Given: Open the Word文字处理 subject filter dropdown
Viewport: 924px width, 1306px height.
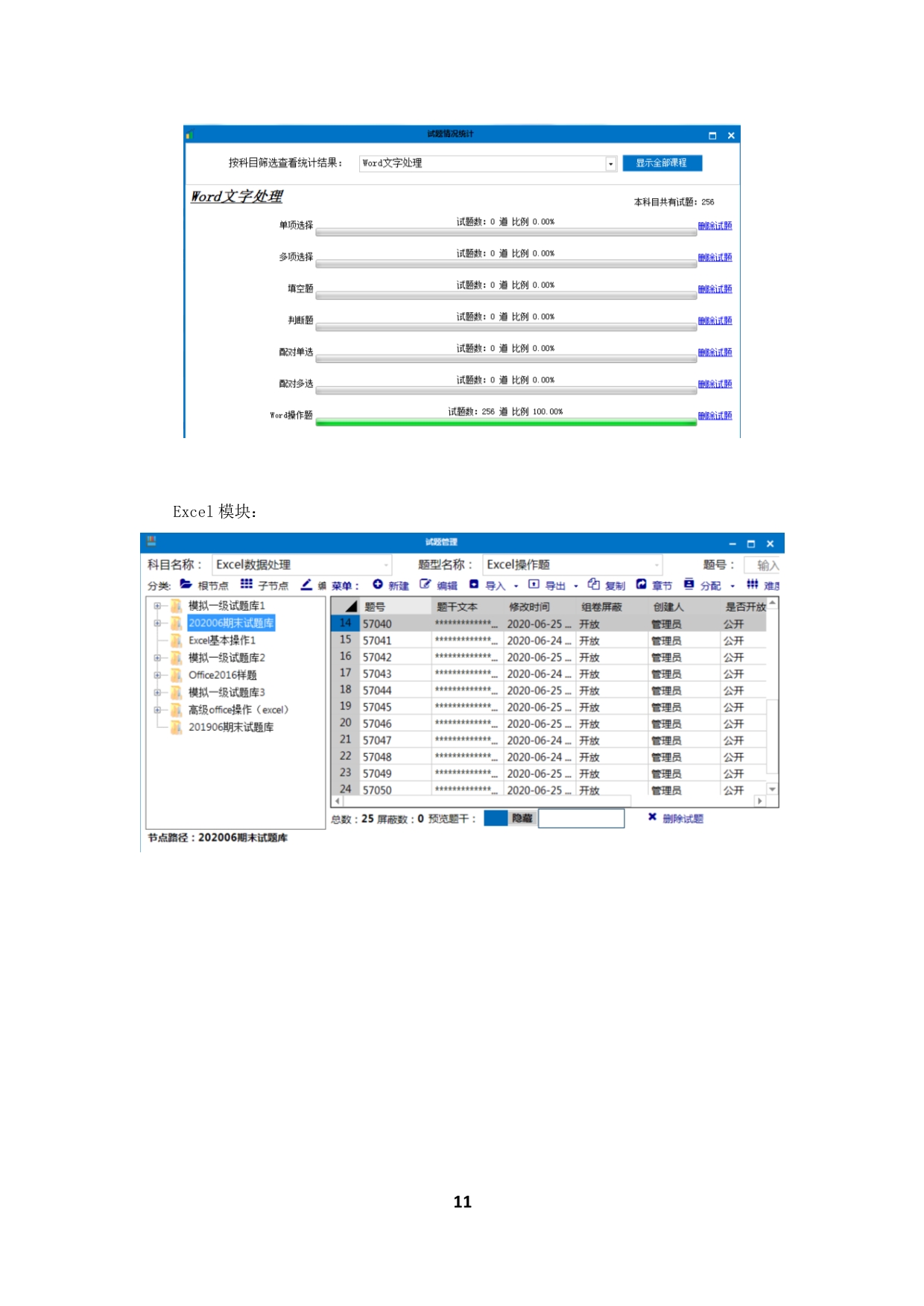Looking at the screenshot, I should 610,164.
